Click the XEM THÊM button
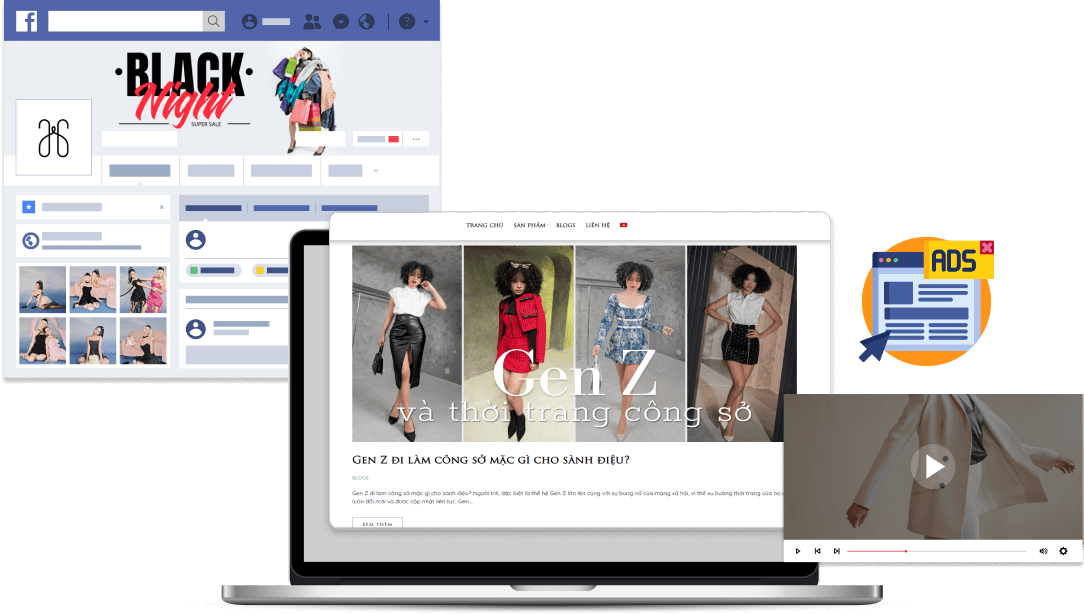This screenshot has width=1084, height=614. (377, 523)
